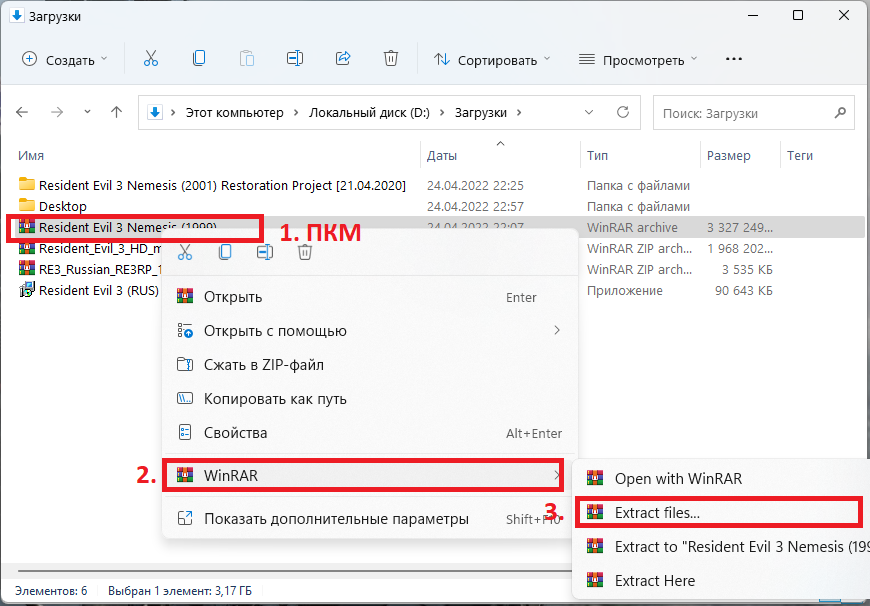Click the RE3_Russian_RE3RP archive icon
Viewport: 870px width, 606px height.
point(27,269)
